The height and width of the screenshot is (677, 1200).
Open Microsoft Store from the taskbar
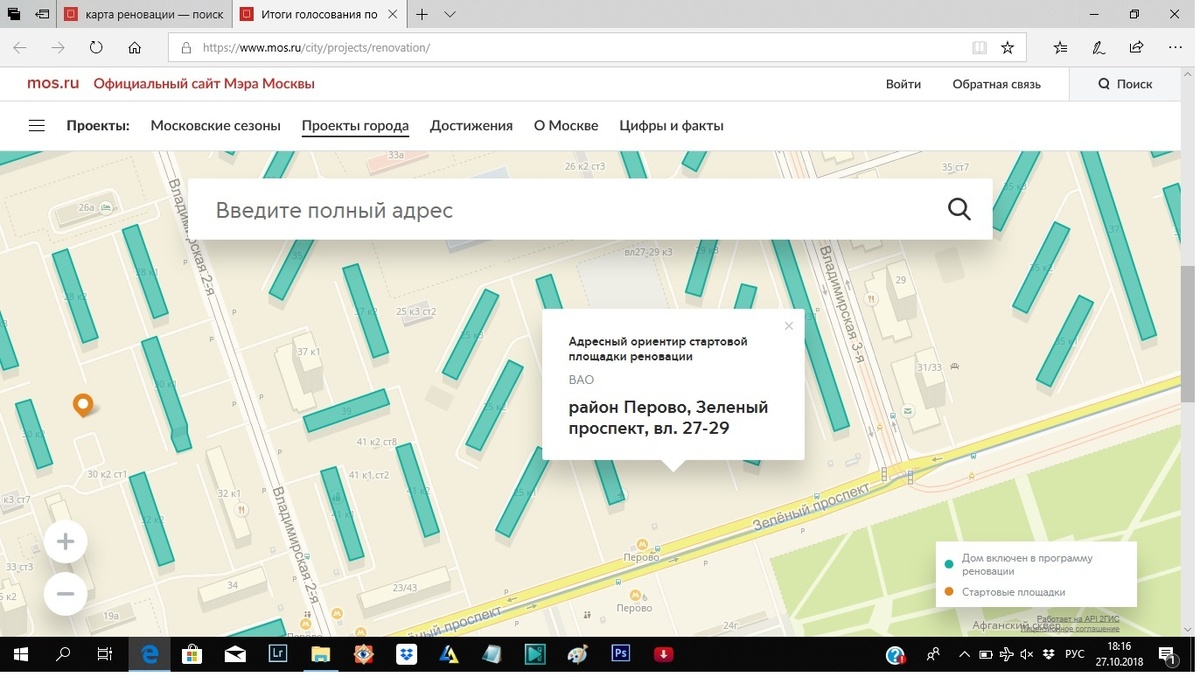click(x=192, y=655)
